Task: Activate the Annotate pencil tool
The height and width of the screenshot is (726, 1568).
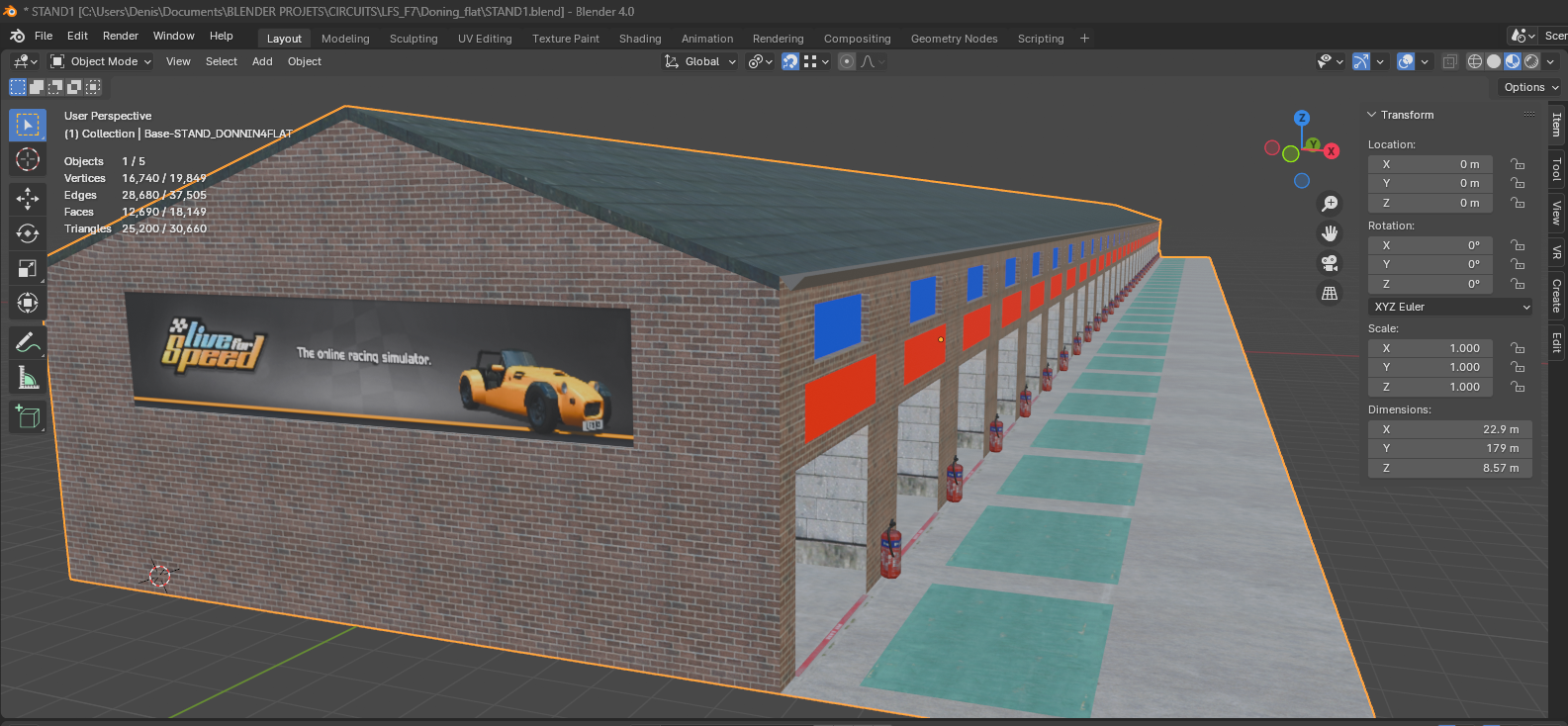Action: [28, 343]
